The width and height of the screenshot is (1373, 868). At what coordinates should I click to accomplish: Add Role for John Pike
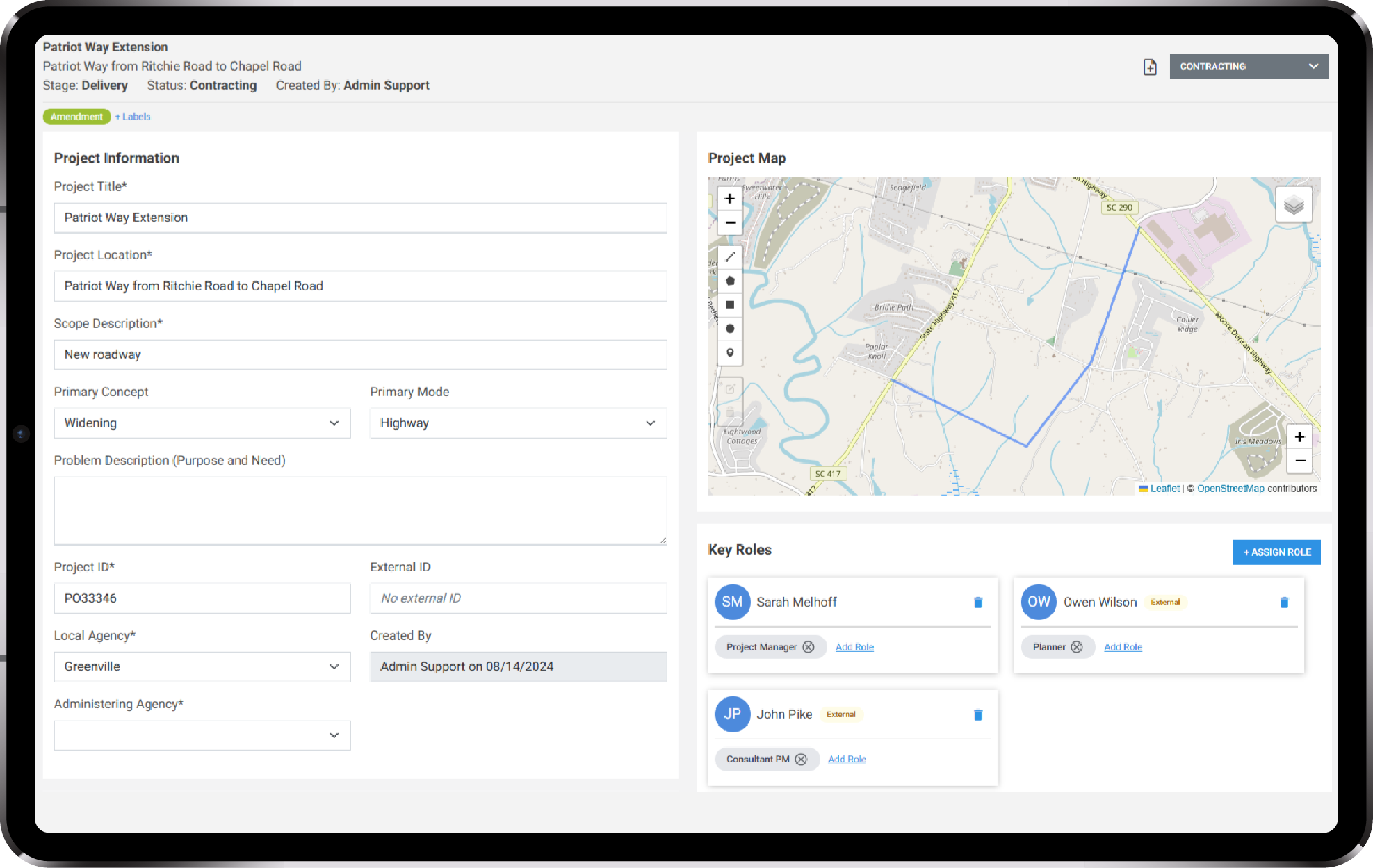click(x=847, y=759)
